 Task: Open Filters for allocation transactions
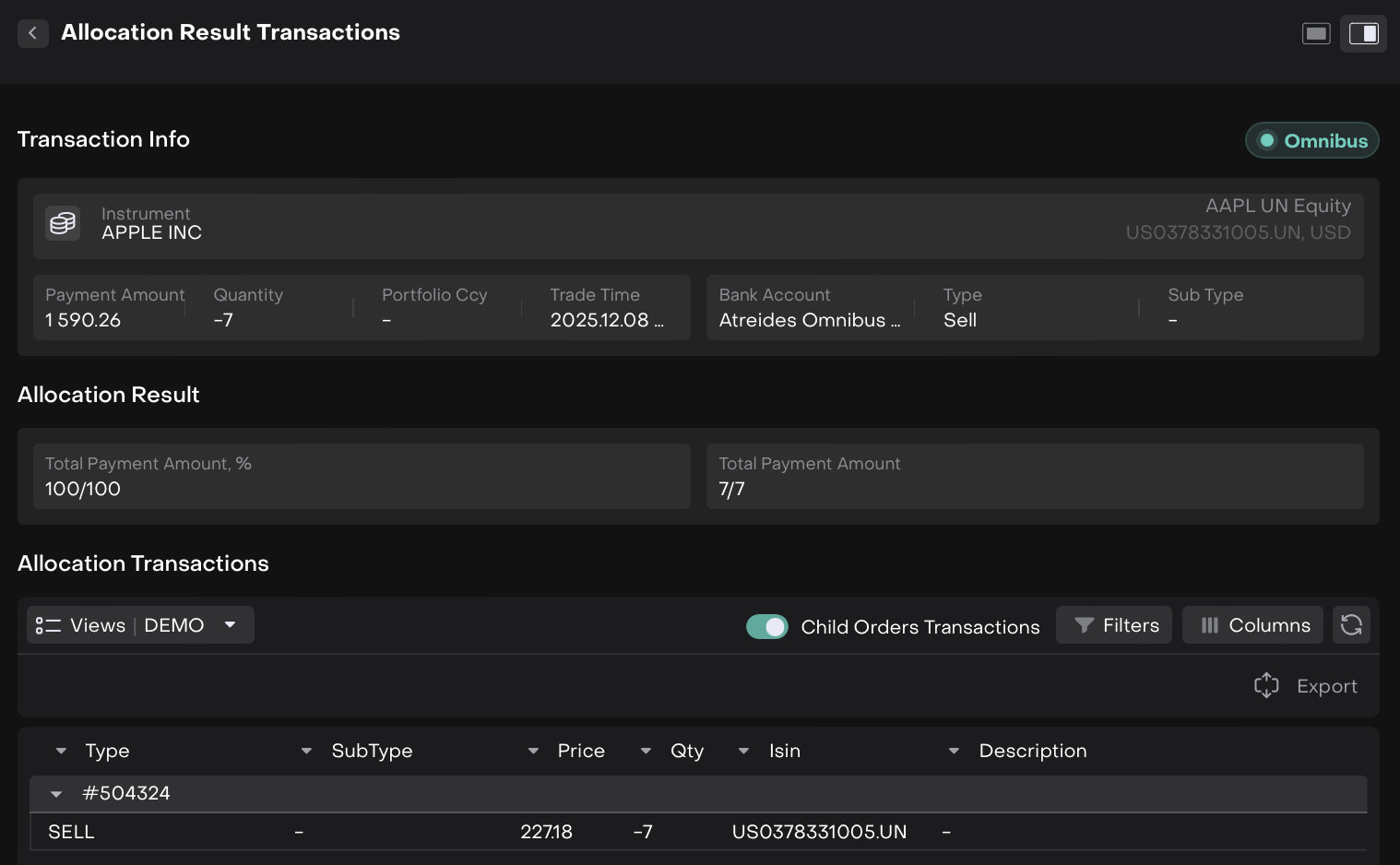(x=1114, y=625)
